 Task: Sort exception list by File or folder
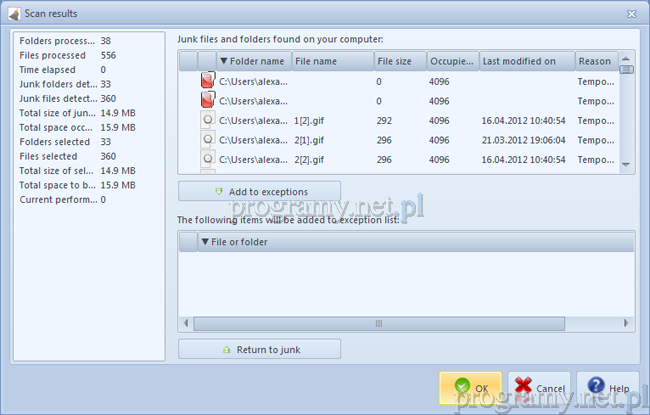(205, 242)
